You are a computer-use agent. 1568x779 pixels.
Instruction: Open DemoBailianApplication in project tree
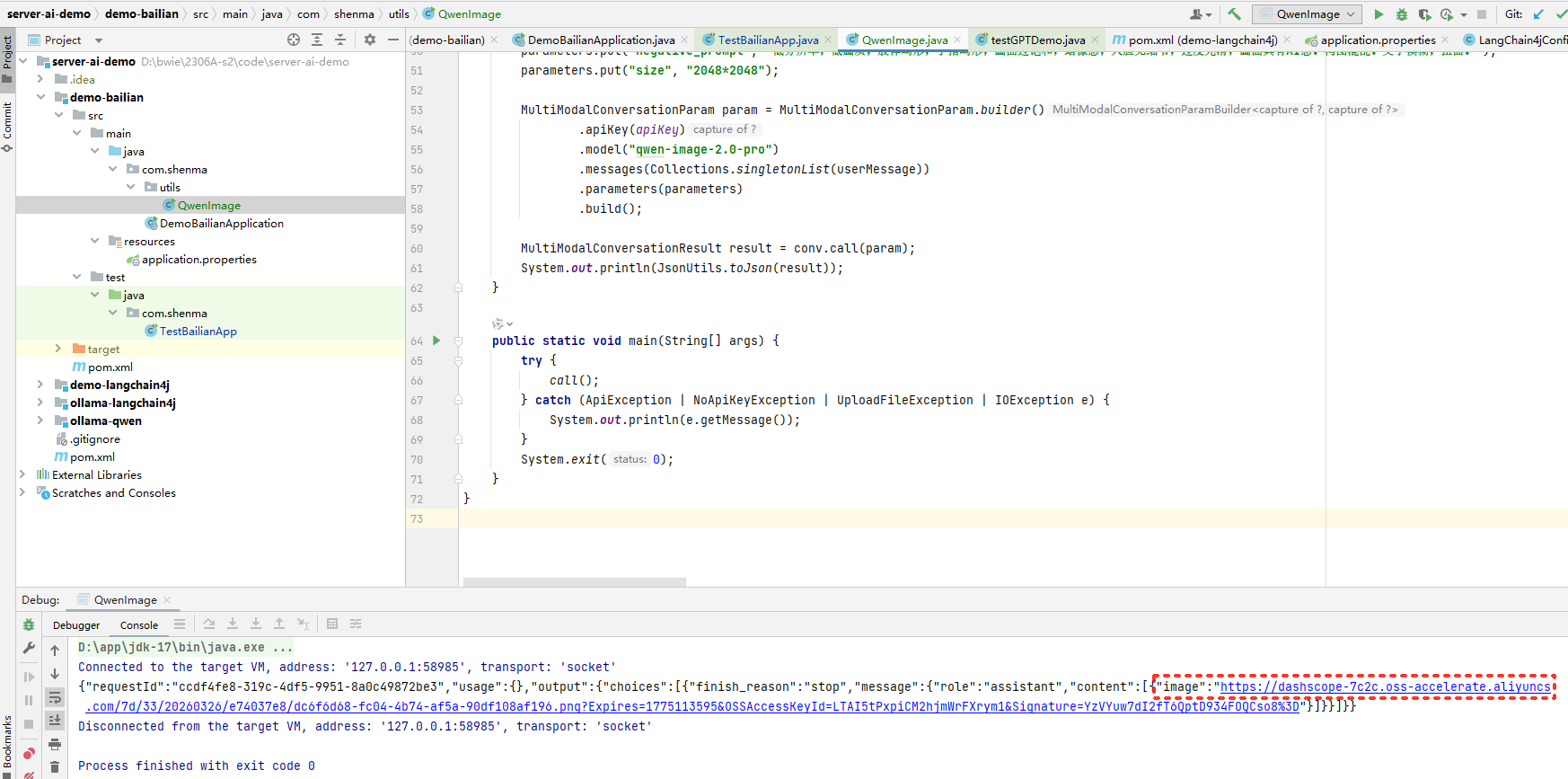[x=221, y=224]
